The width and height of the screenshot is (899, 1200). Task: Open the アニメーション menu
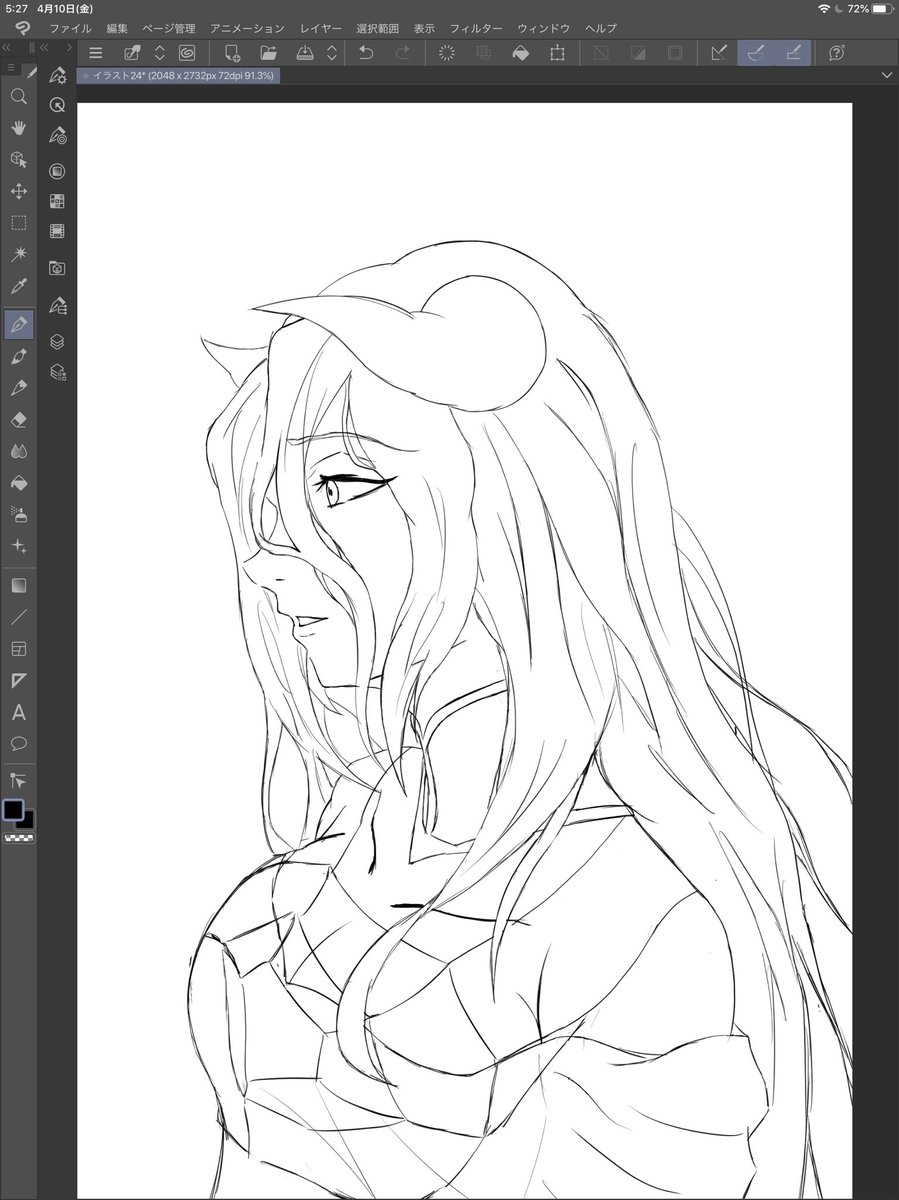246,28
